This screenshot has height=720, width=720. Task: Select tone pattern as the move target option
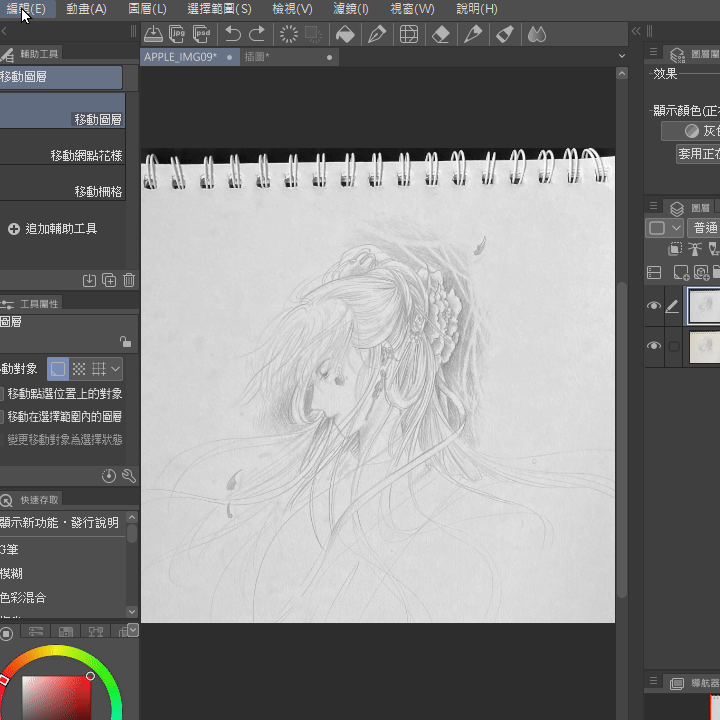pyautogui.click(x=79, y=369)
